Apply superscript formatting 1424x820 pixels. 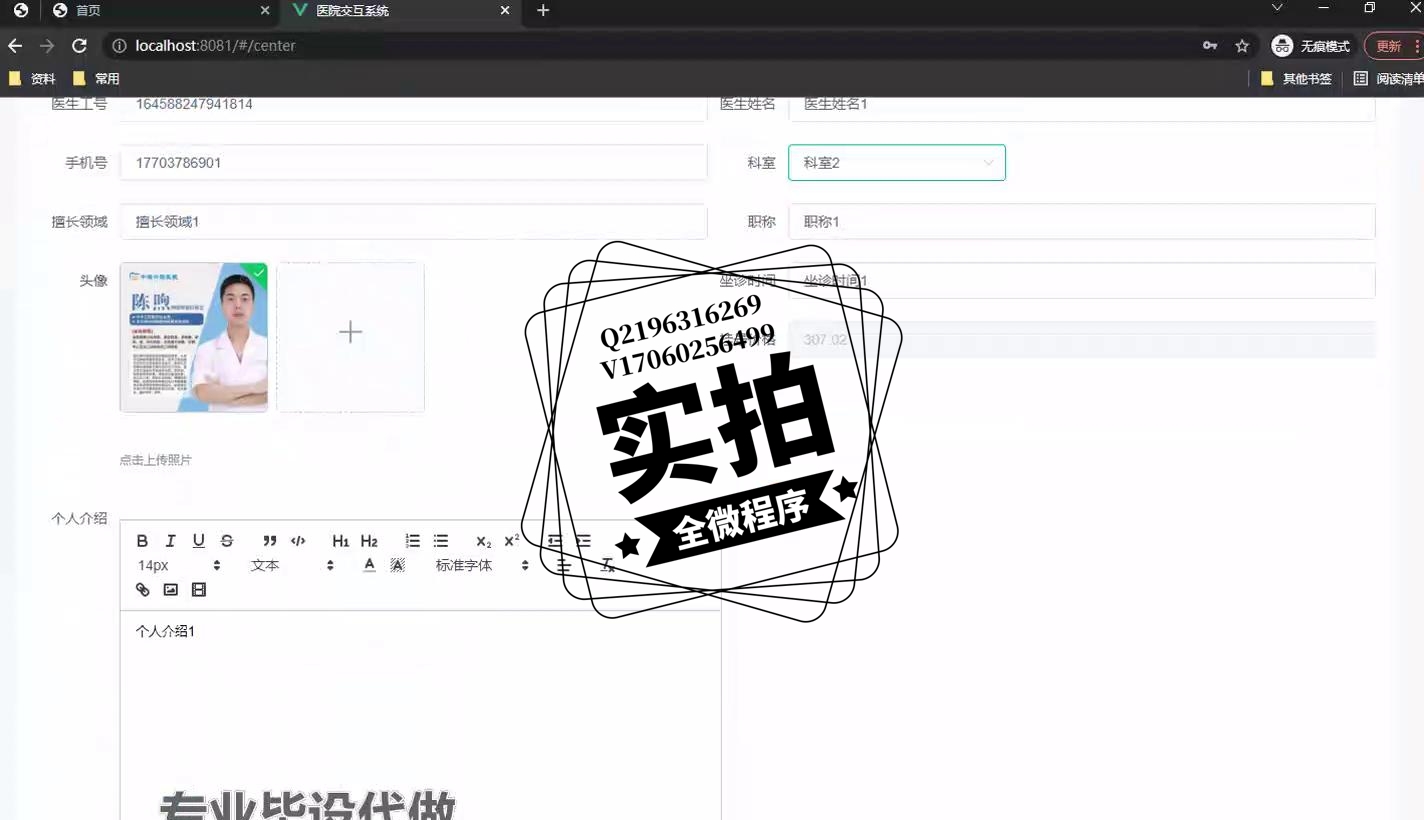click(512, 541)
